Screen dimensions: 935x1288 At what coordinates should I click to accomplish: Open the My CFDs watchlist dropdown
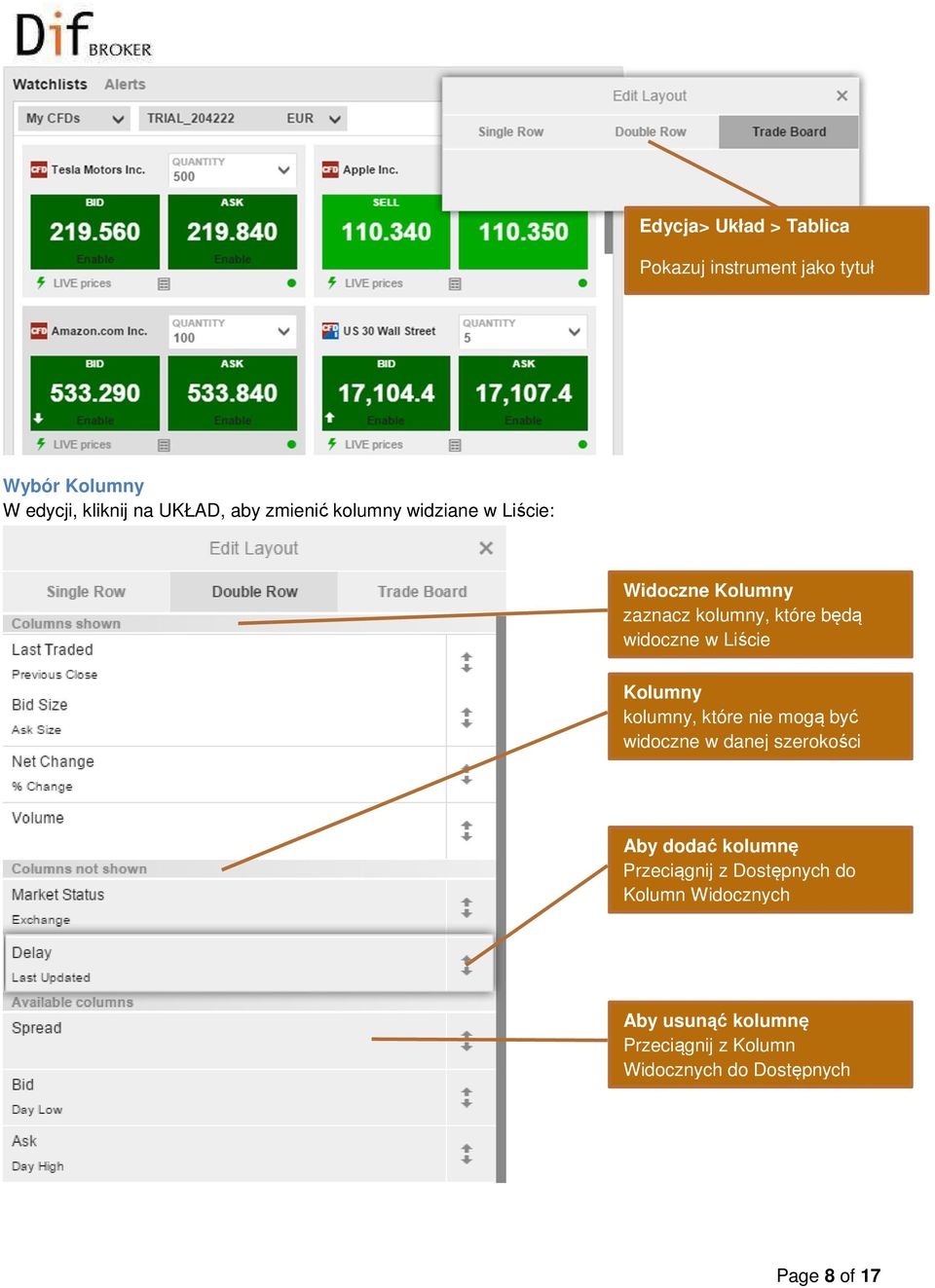tap(75, 119)
